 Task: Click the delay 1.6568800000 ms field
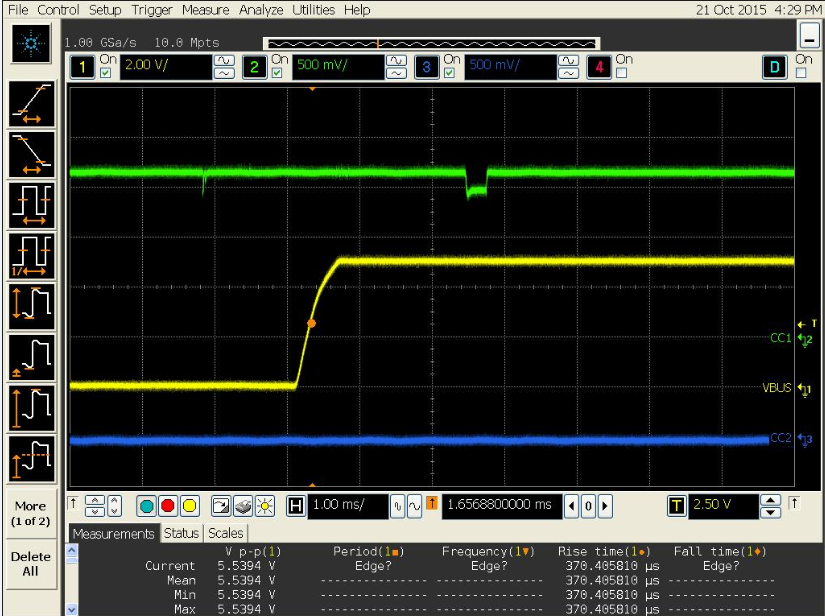[501, 506]
